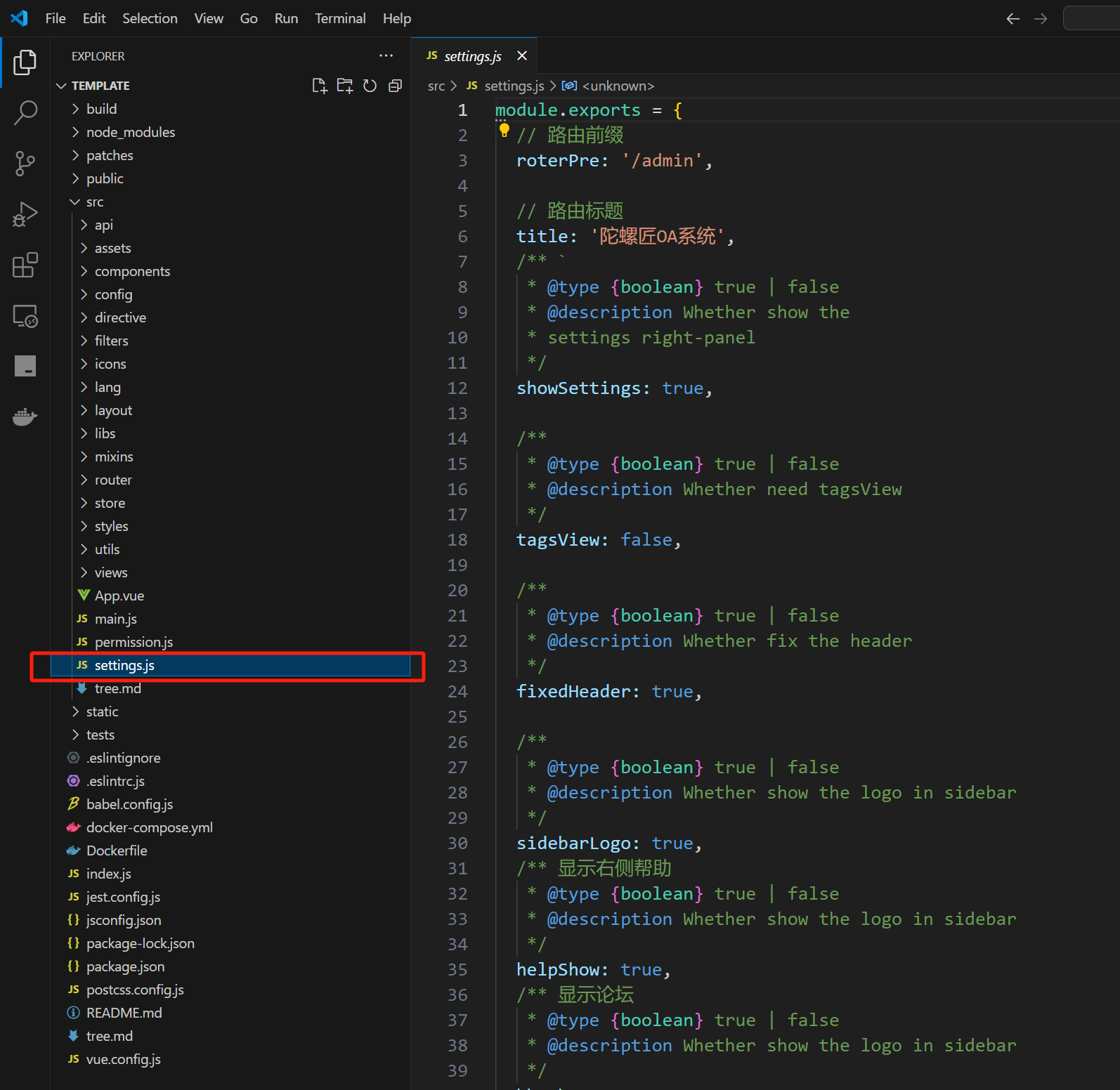Open the Remote Explorer view
Screen dimensions: 1120x1090
point(25,317)
